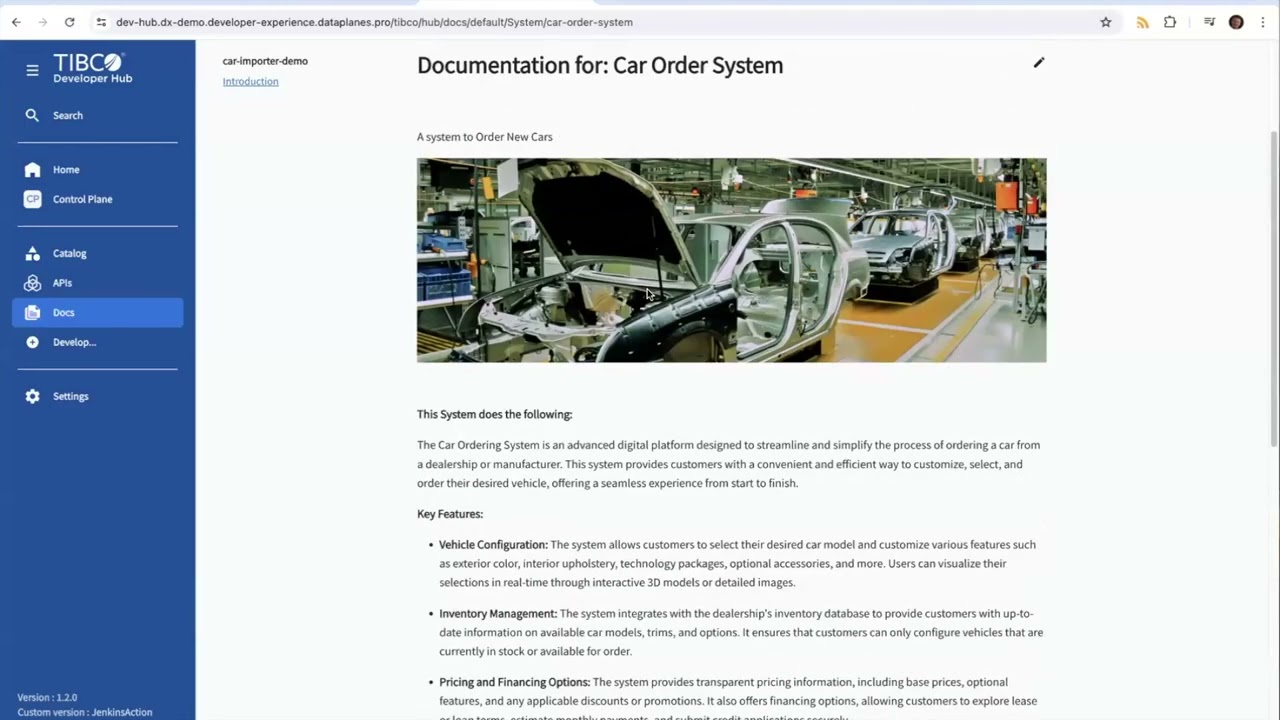Click the RSS feed icon in the toolbar
The height and width of the screenshot is (720, 1280).
pos(1142,22)
